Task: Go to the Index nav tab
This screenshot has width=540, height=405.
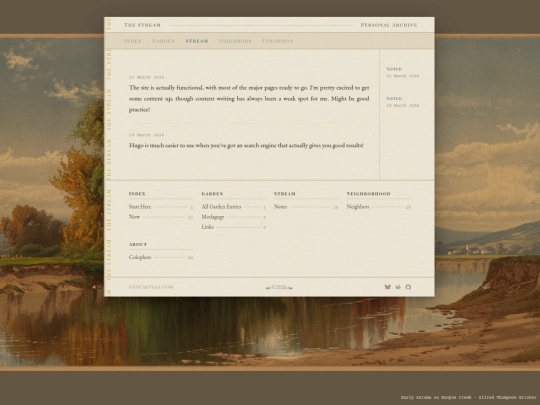Action: click(133, 41)
